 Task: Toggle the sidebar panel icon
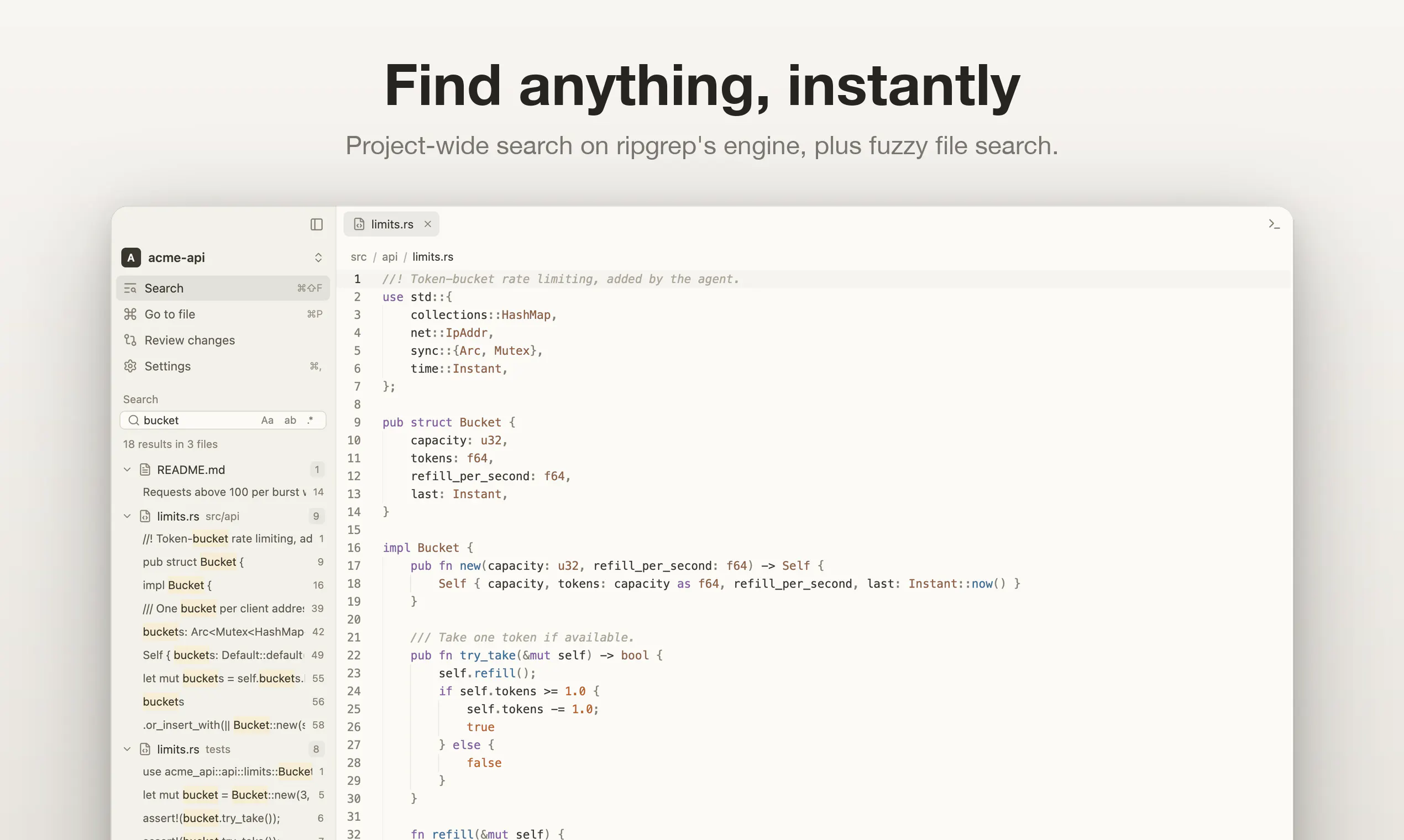point(317,225)
